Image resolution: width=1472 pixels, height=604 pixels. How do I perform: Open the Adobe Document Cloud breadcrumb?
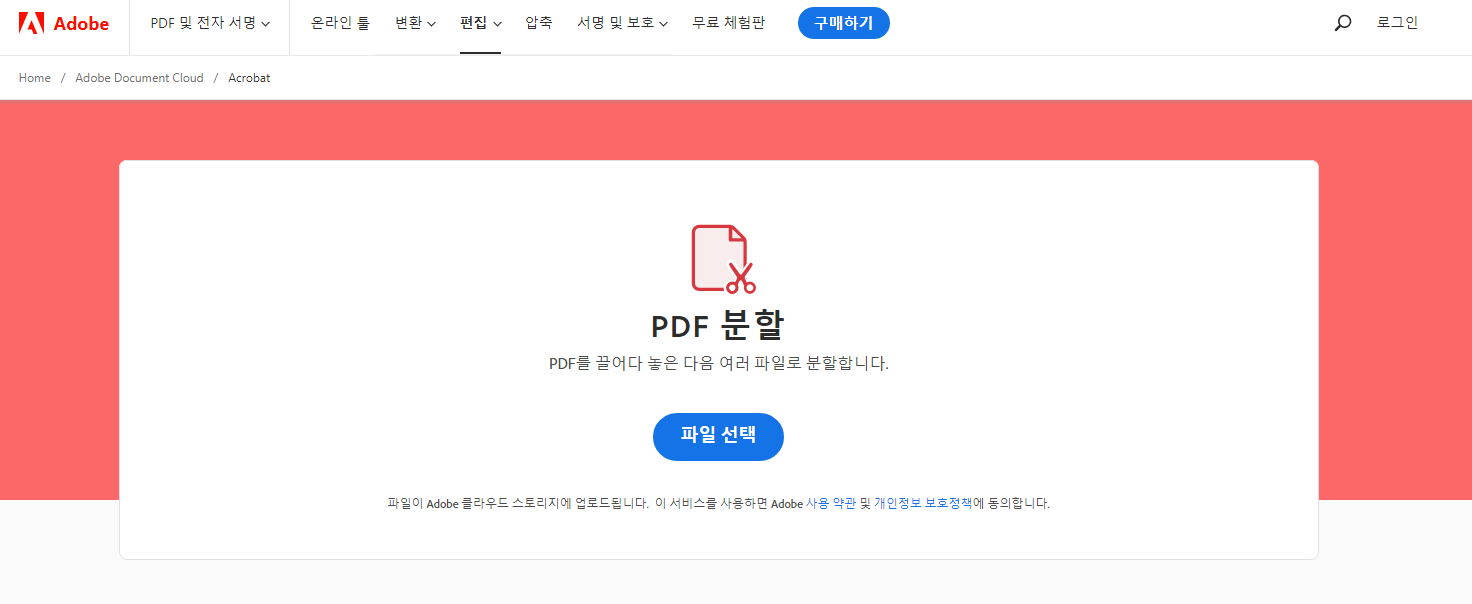click(x=138, y=77)
